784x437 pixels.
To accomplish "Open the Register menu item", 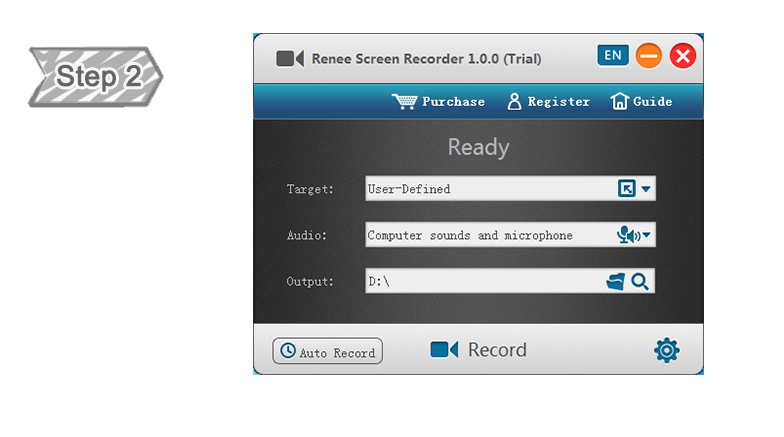I will click(558, 101).
